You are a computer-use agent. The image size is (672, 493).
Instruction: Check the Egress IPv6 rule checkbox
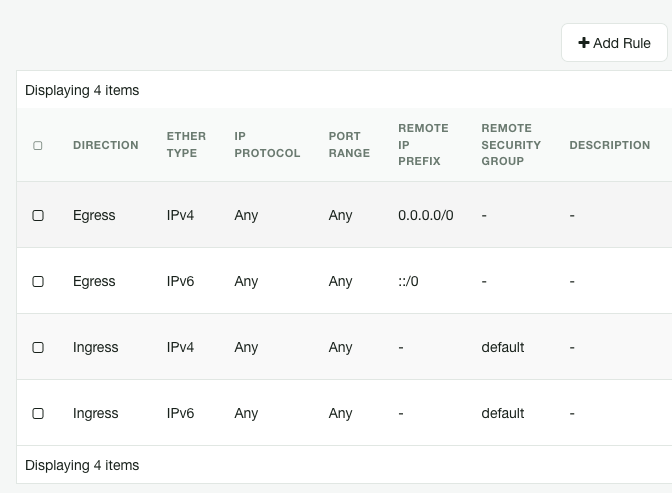(x=38, y=281)
